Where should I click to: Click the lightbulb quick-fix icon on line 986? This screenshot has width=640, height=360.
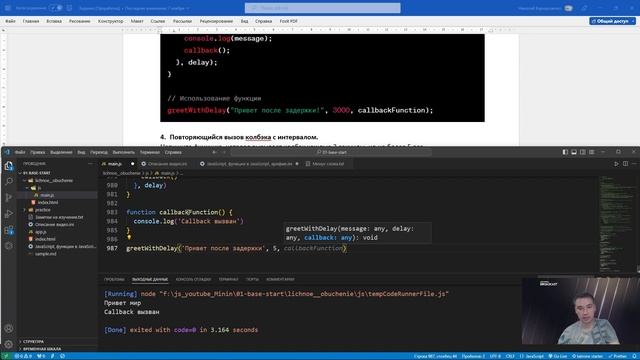129,238
